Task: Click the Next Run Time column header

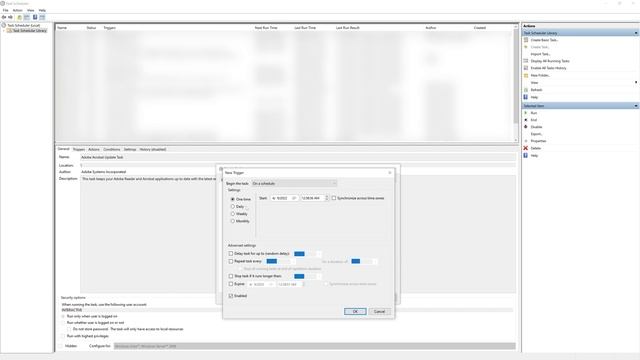Action: (x=266, y=28)
